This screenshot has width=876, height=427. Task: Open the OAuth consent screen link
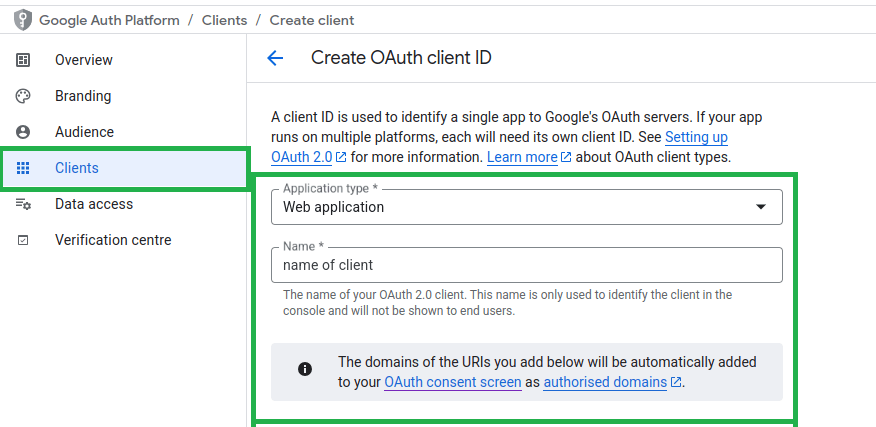click(452, 382)
